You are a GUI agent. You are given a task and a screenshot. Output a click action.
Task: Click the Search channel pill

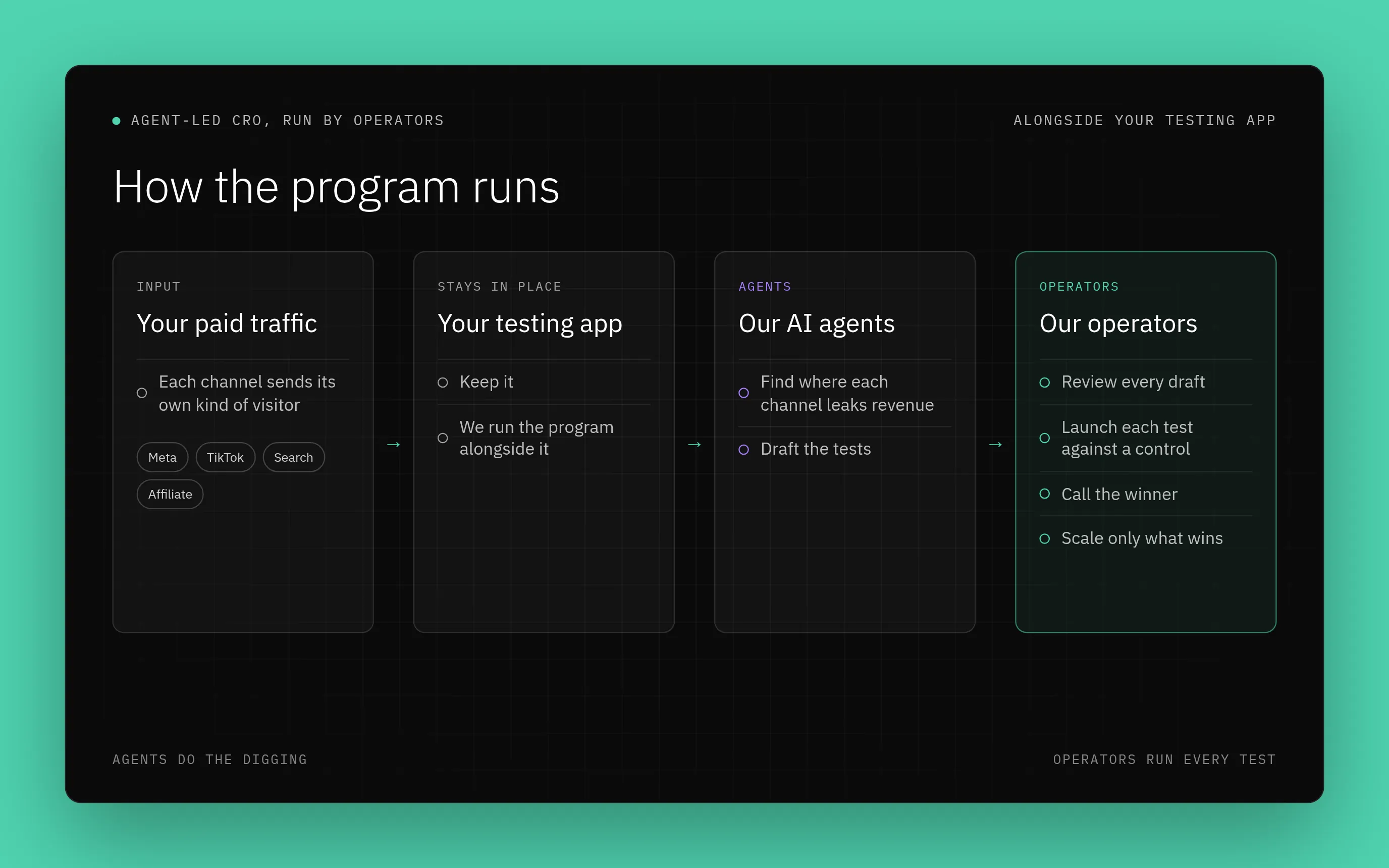[293, 457]
